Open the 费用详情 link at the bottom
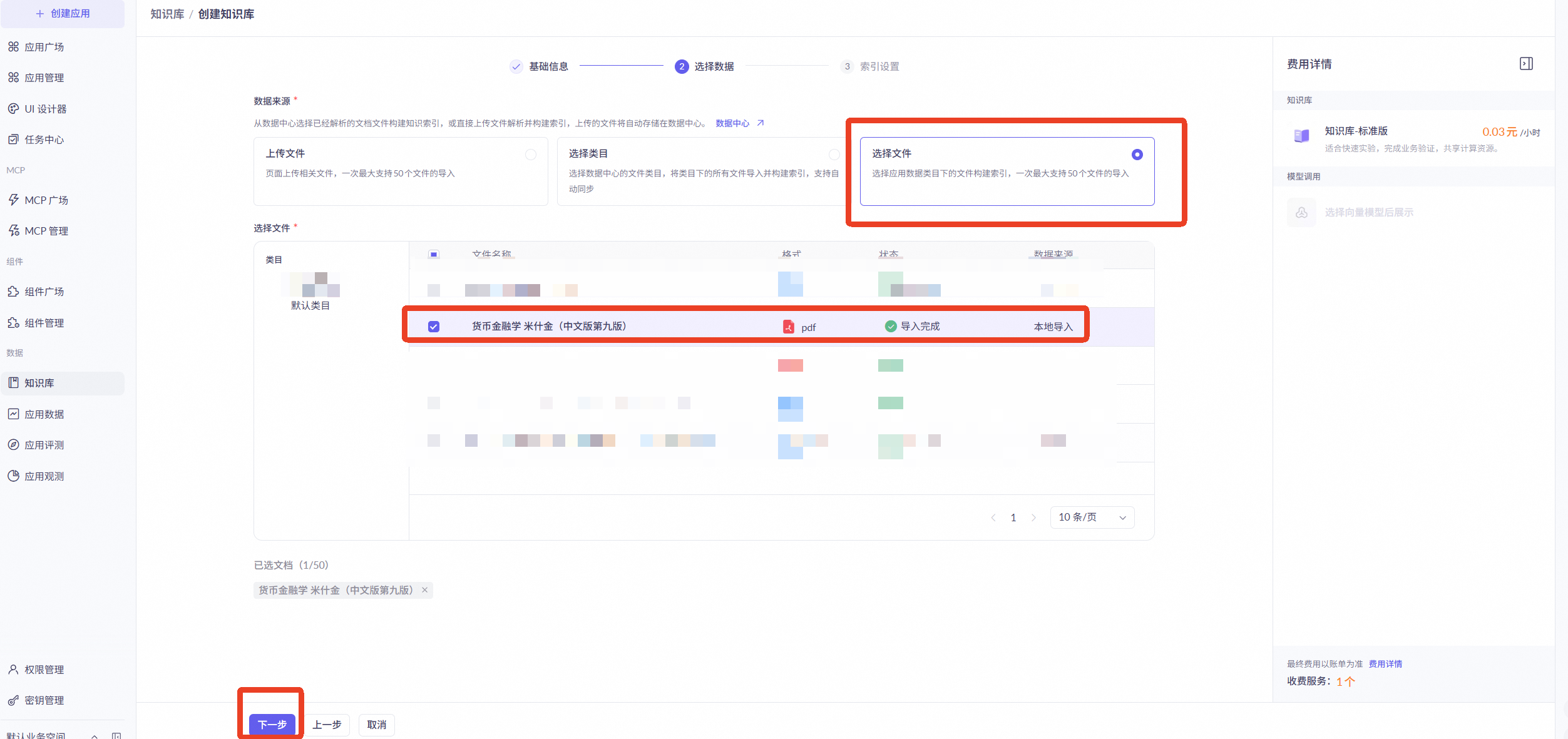The image size is (1568, 739). [x=1385, y=664]
